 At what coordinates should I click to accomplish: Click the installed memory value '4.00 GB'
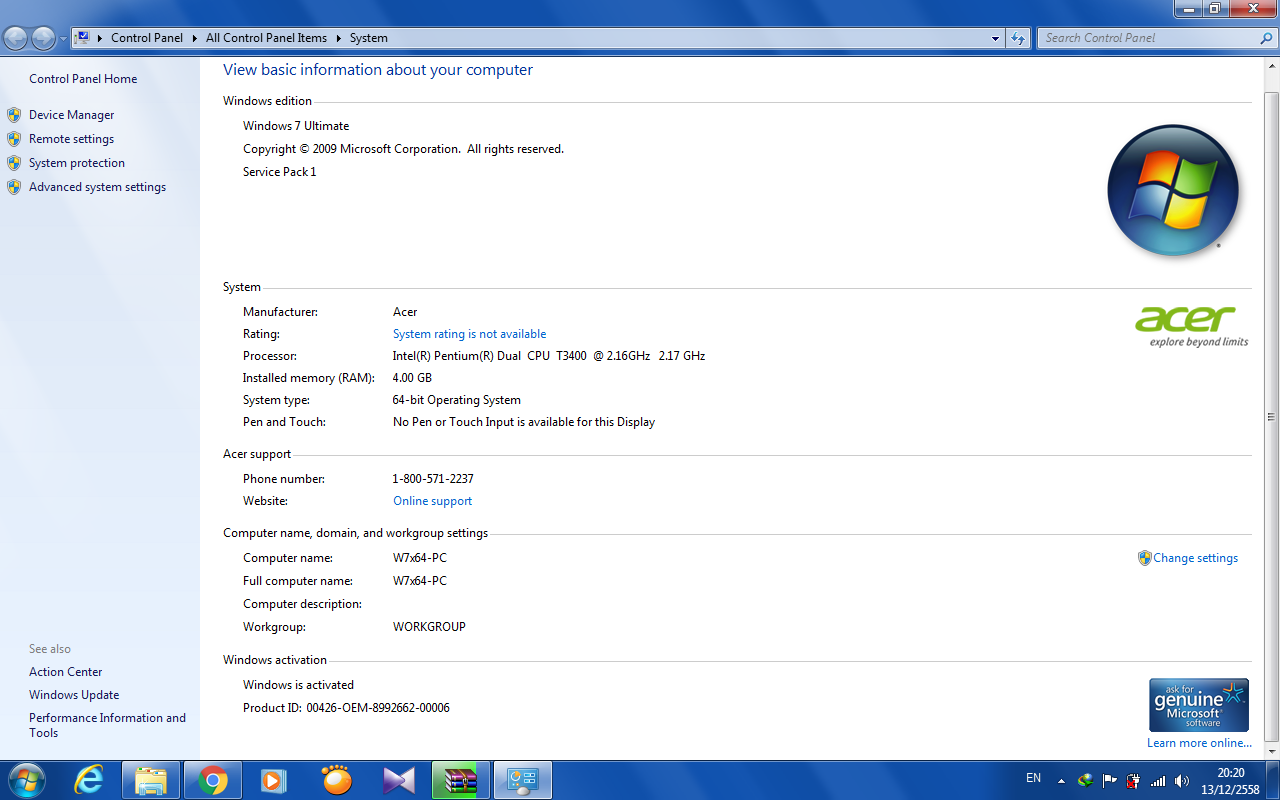[412, 378]
